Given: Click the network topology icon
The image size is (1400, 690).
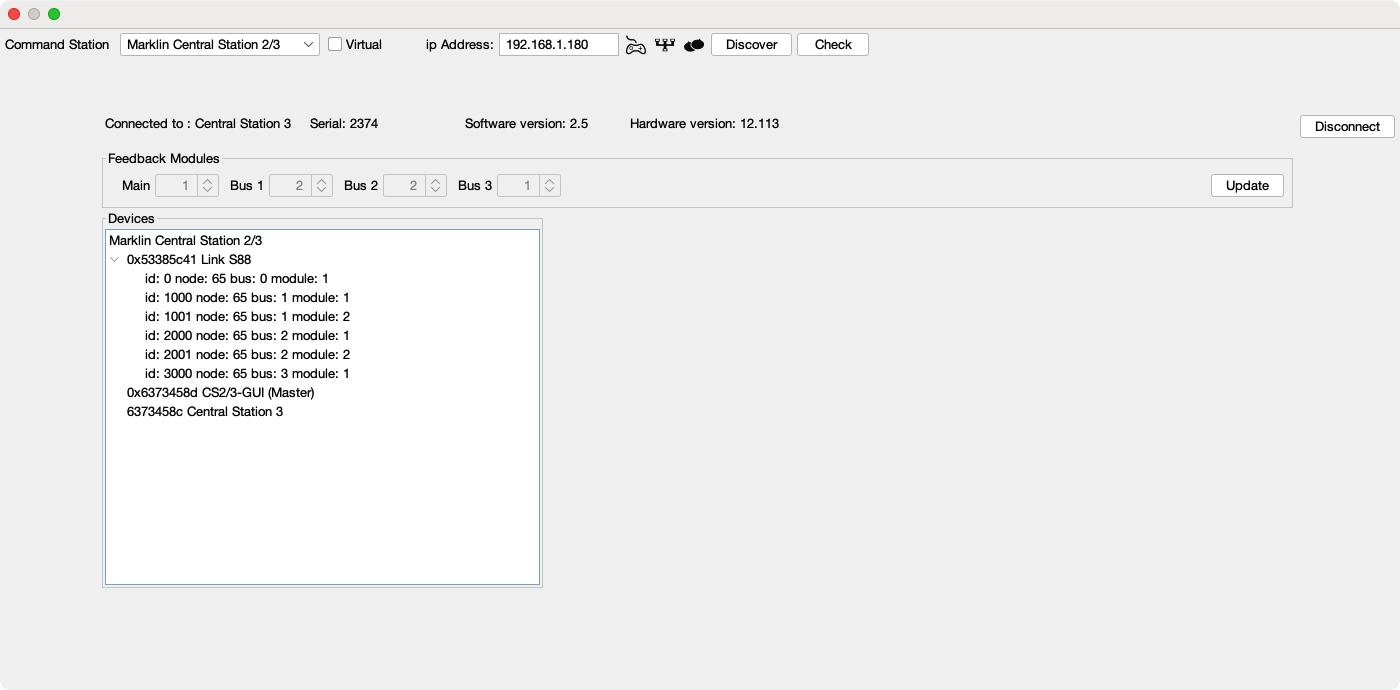Looking at the screenshot, I should pos(665,44).
